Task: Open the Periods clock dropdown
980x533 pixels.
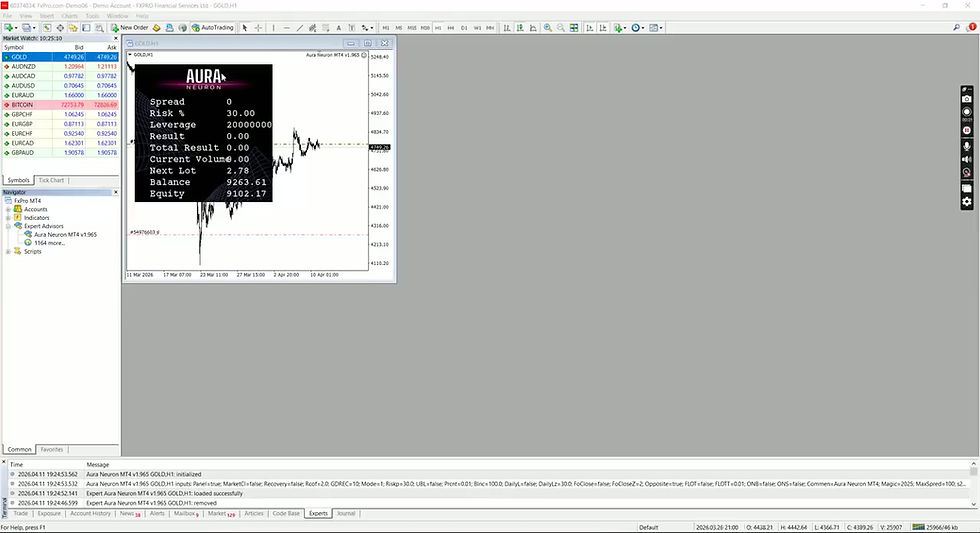Action: pyautogui.click(x=637, y=27)
